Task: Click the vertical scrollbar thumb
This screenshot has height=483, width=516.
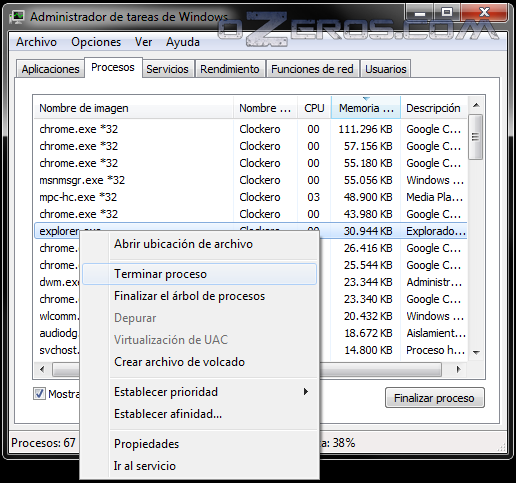Action: tap(476, 137)
